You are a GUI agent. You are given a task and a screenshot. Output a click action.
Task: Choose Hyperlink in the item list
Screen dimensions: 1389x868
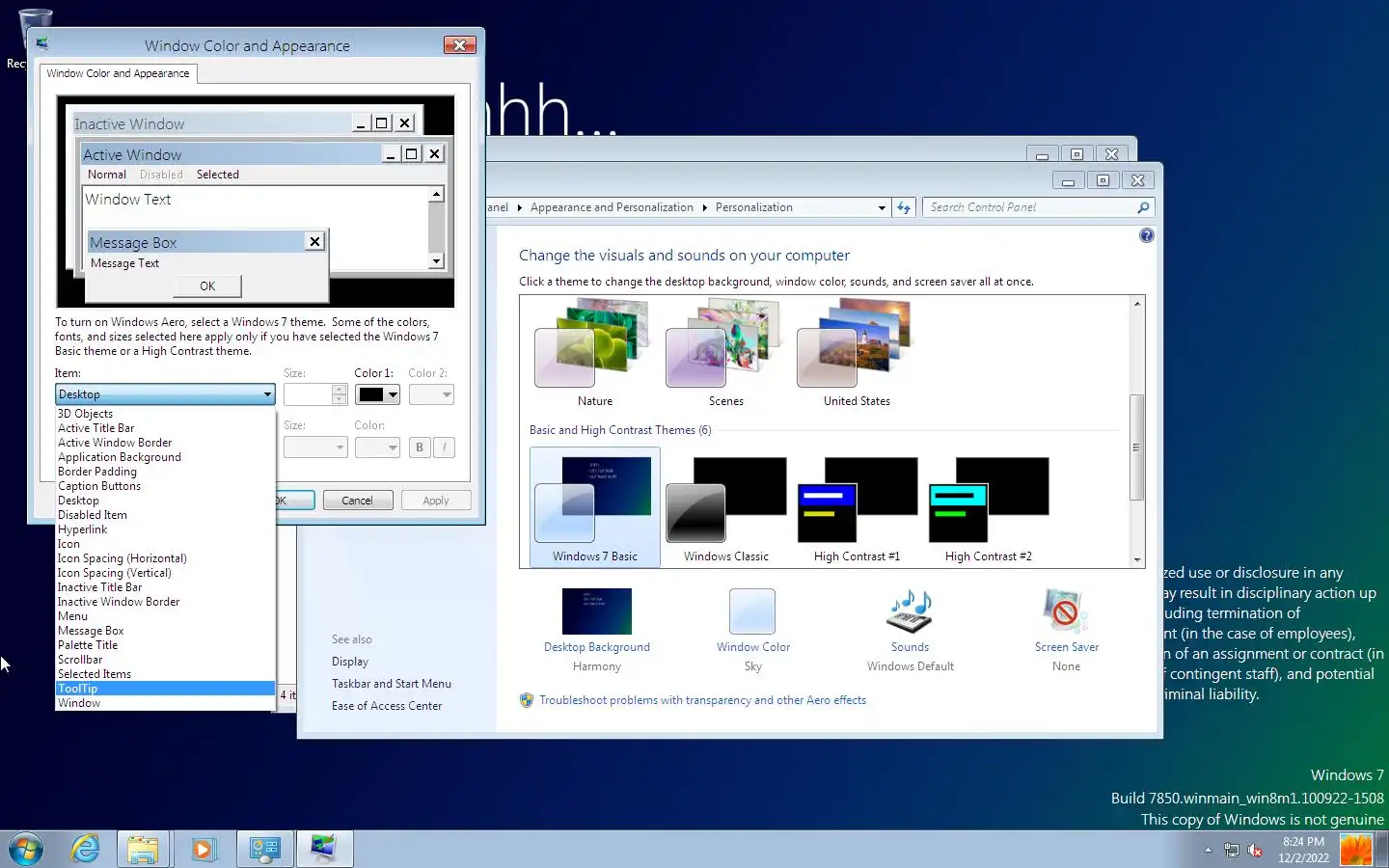165,529
